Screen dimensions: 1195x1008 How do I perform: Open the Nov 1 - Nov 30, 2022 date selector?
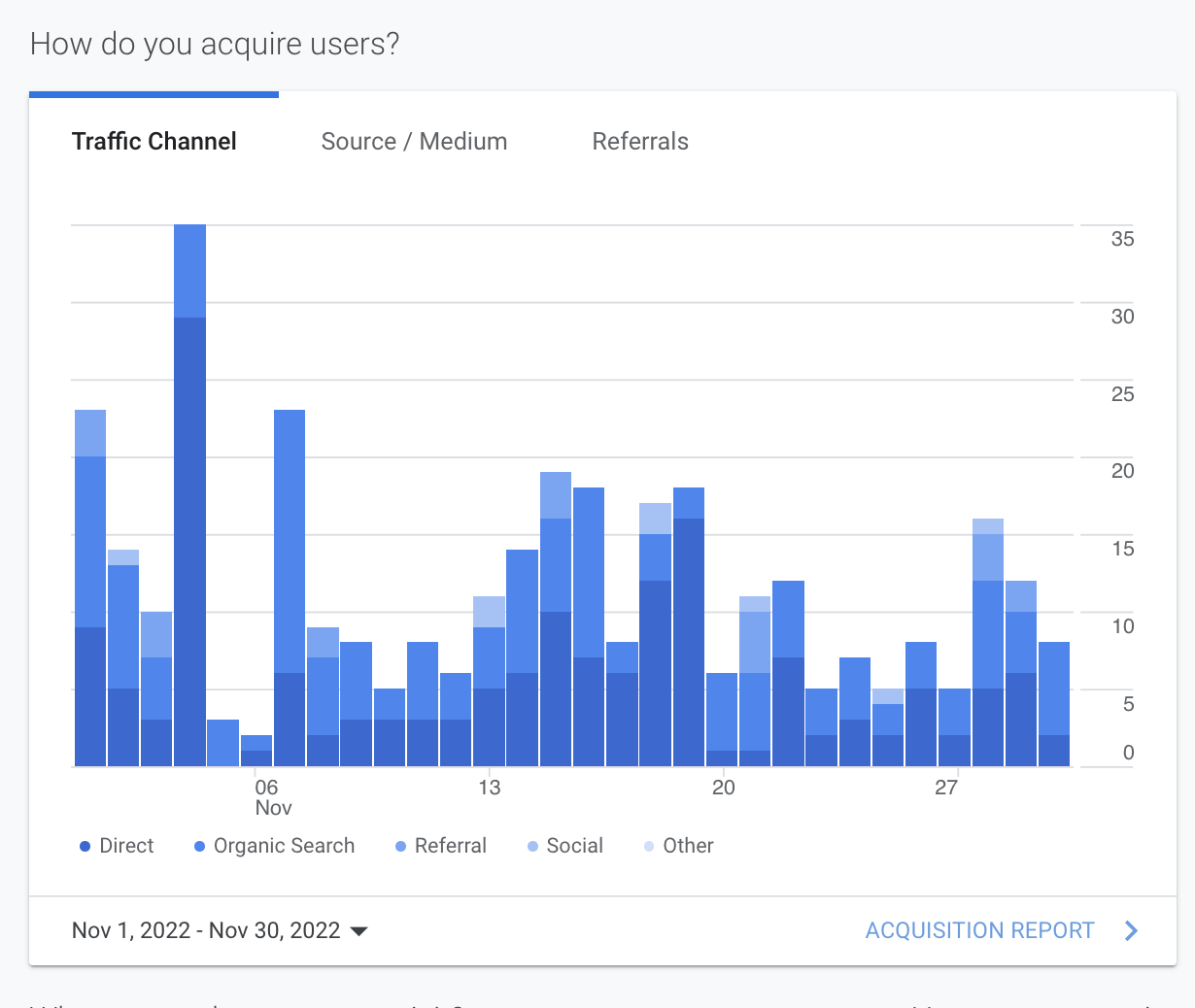pos(206,930)
